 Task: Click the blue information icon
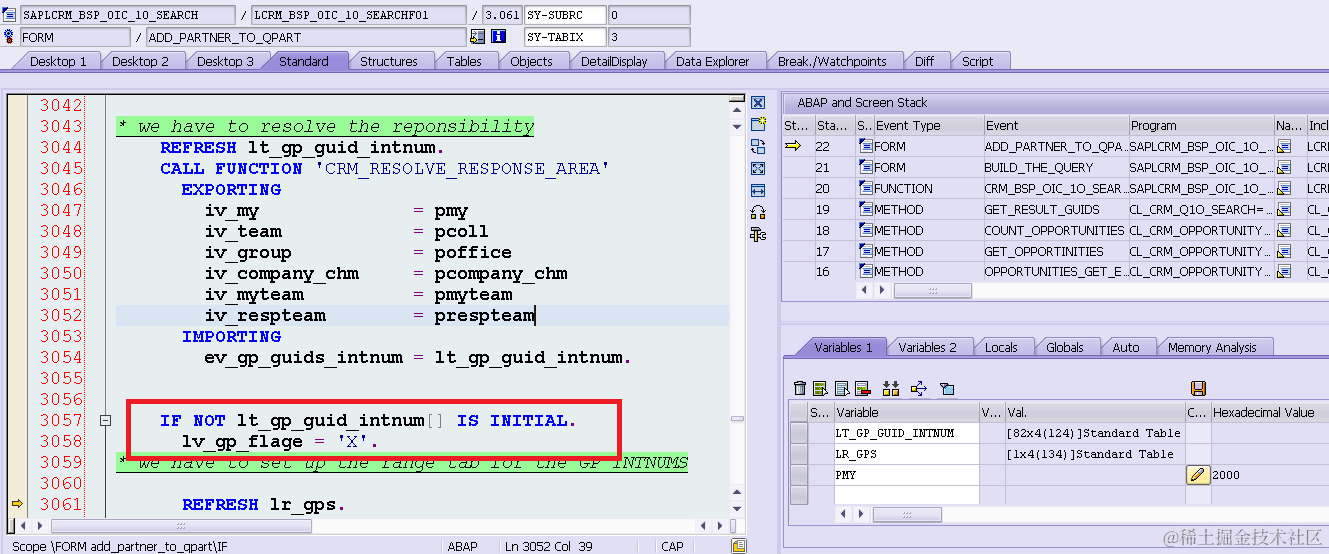coord(498,37)
